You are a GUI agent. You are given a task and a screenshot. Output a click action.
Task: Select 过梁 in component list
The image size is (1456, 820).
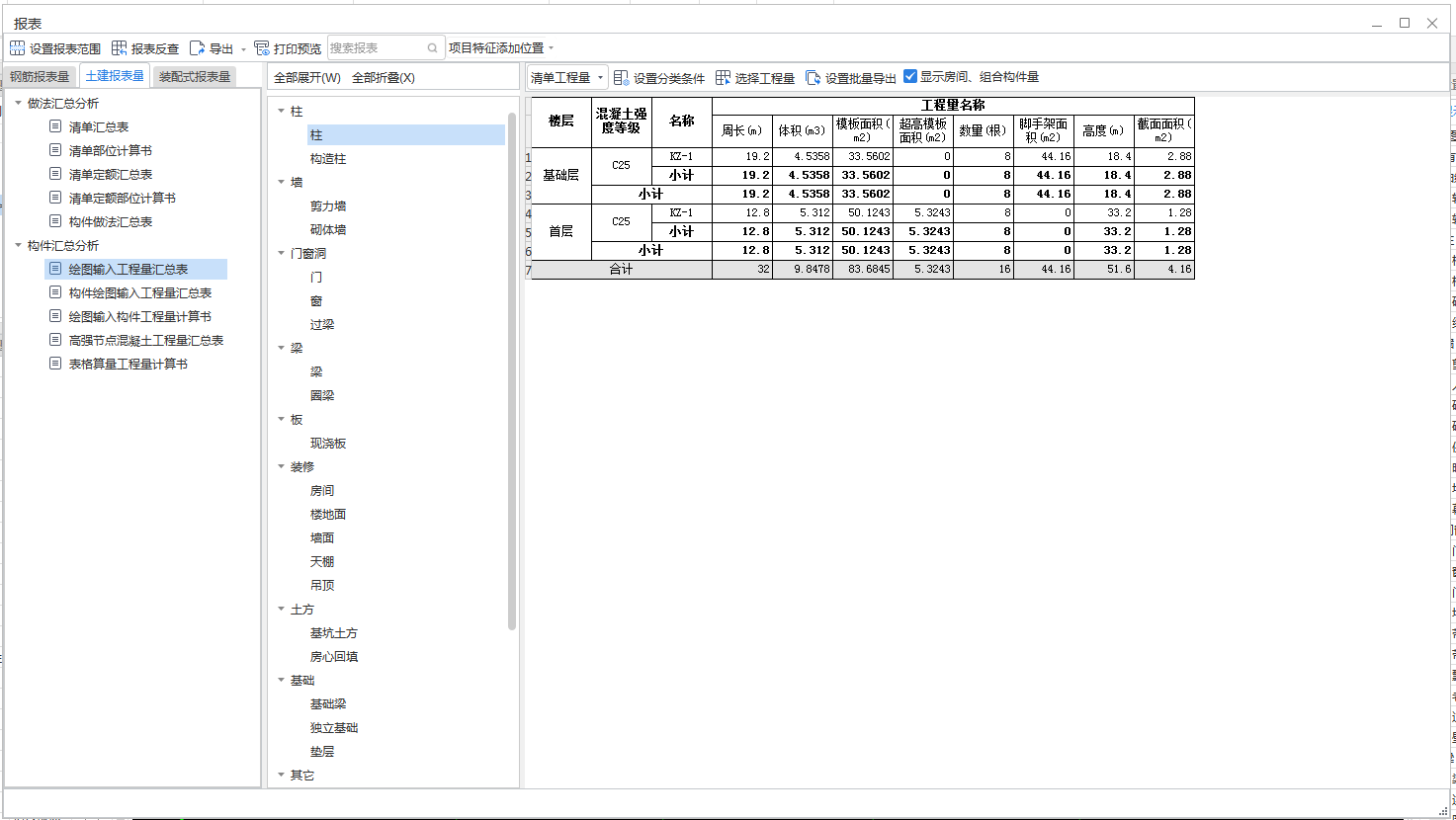tap(322, 325)
